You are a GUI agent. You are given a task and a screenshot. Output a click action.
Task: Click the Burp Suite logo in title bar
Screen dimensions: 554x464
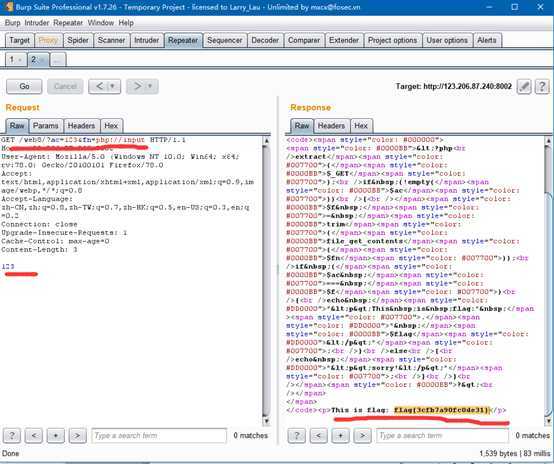9,7
